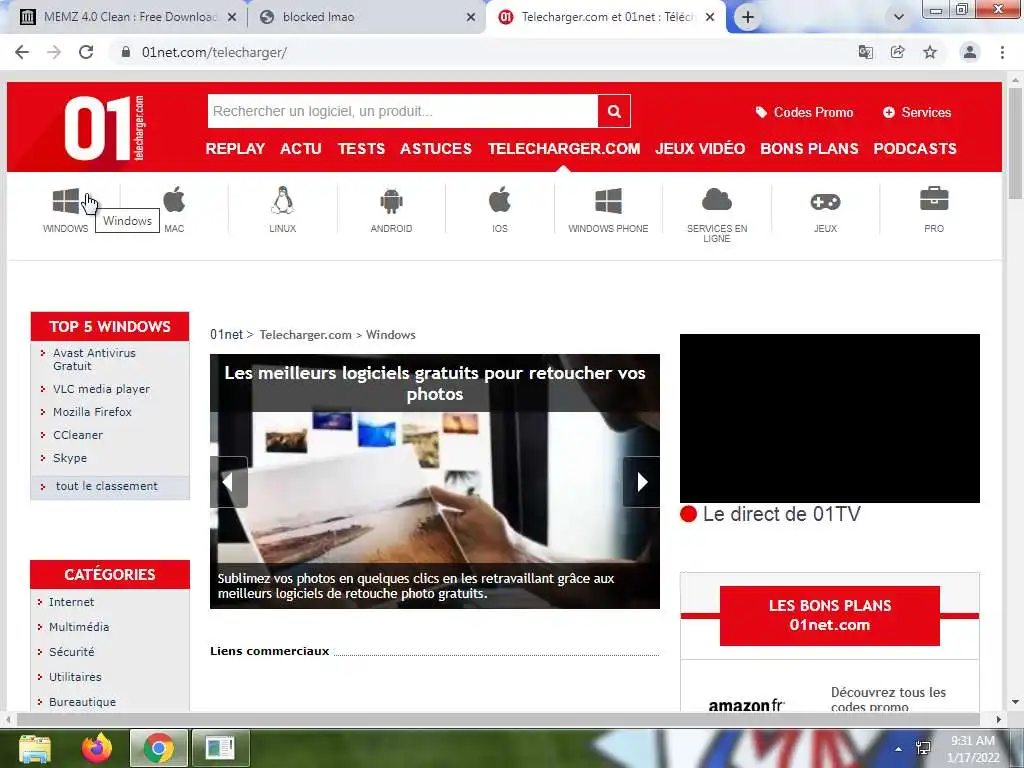Select the Jeux gamepad icon
1024x768 pixels.
[x=825, y=202]
